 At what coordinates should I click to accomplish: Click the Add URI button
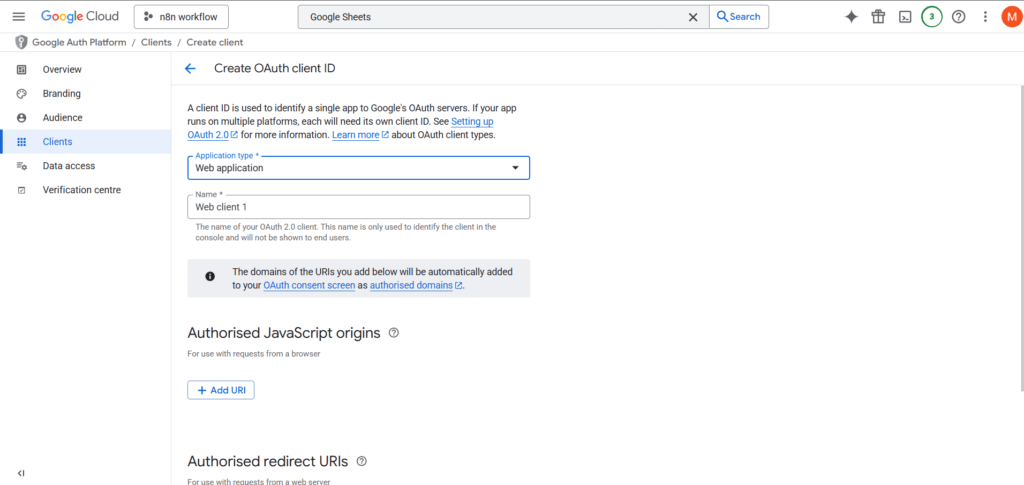(221, 390)
